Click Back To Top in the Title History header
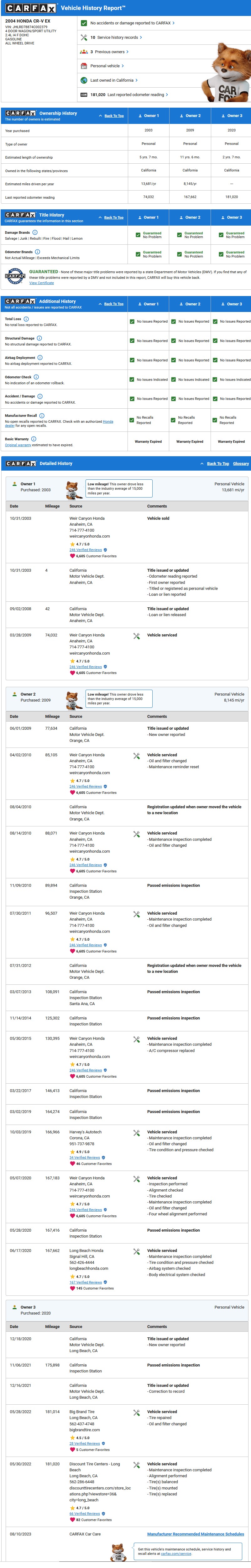Screen dimensions: 251x1568 coord(114,217)
